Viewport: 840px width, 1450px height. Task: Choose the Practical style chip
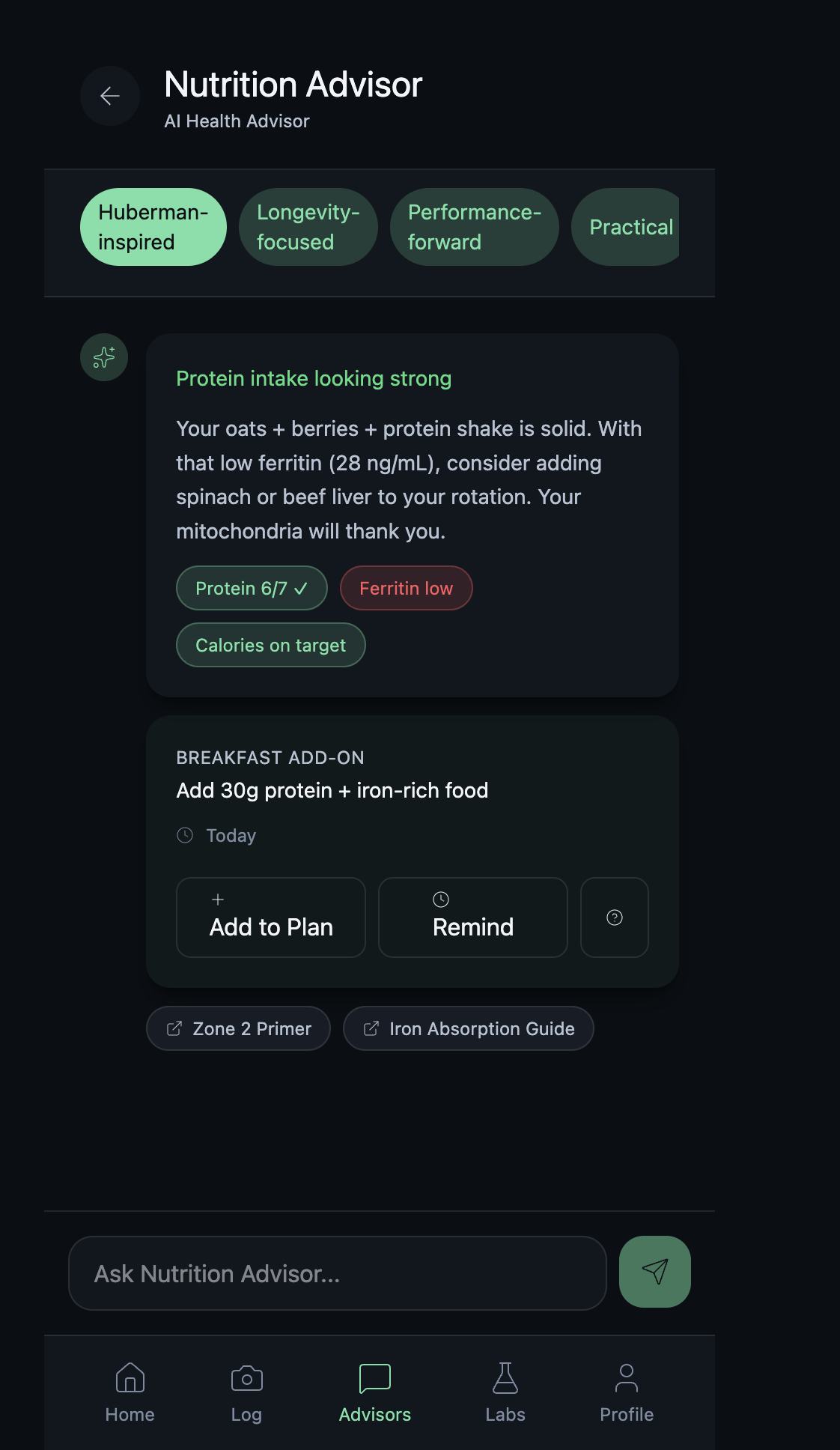point(627,227)
